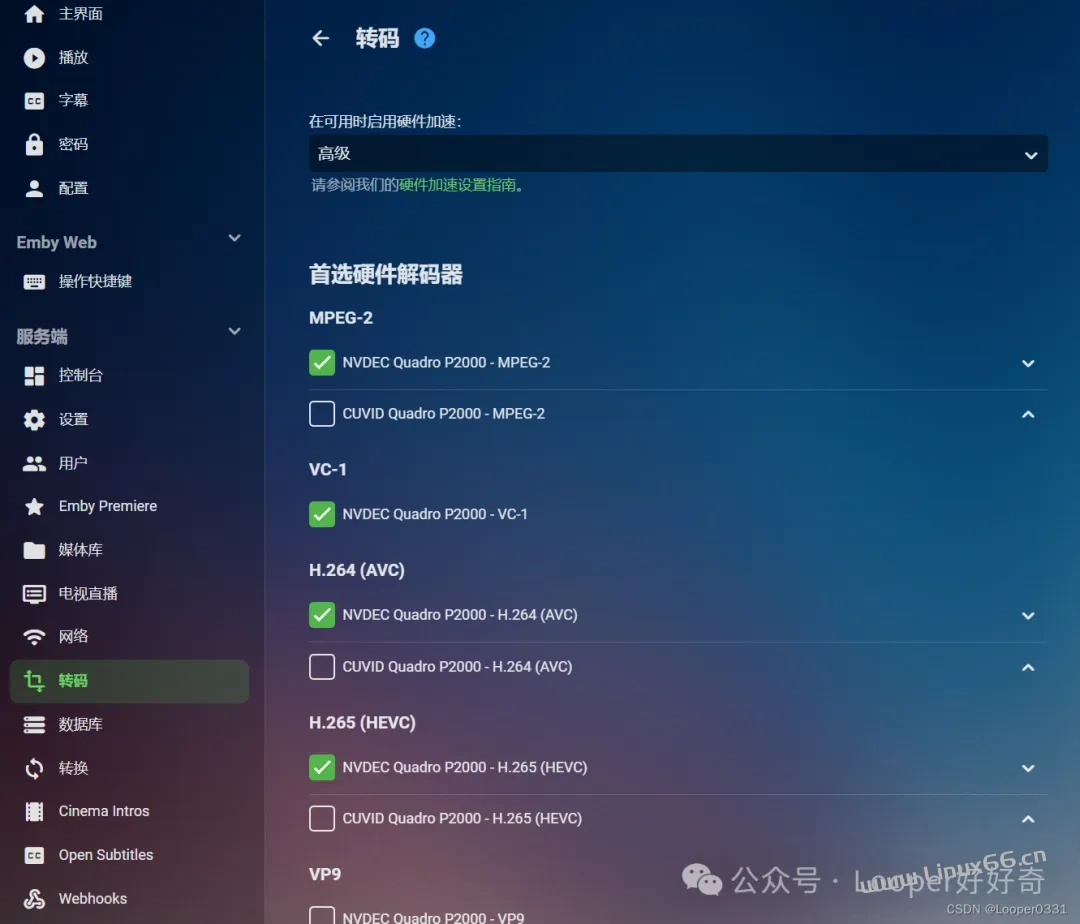Click the person icon for 配置
This screenshot has width=1080, height=924.
pyautogui.click(x=34, y=189)
